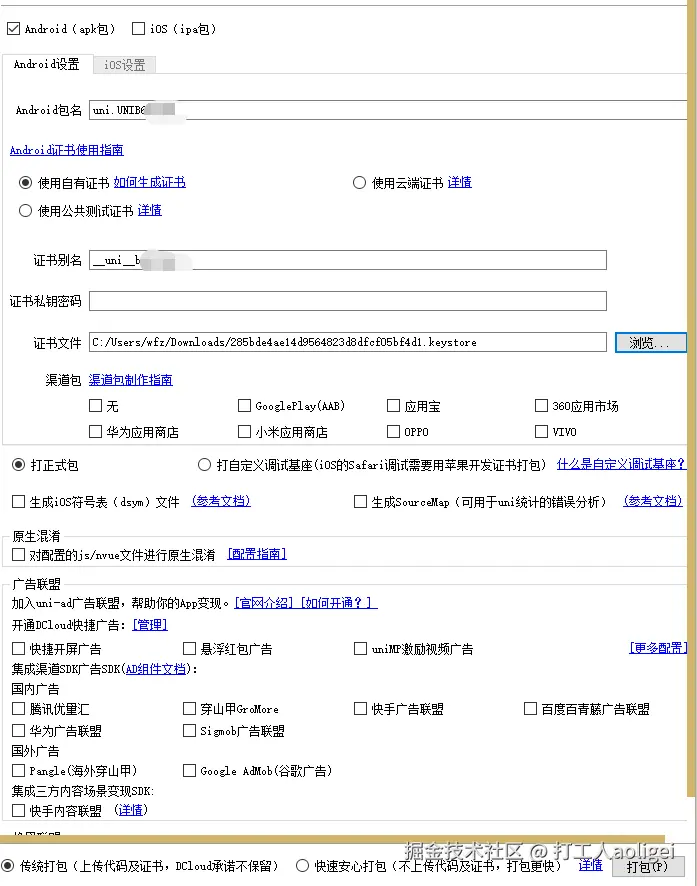This screenshot has height=886, width=697.
Task: Click the 浏览... button
Action: [x=651, y=342]
